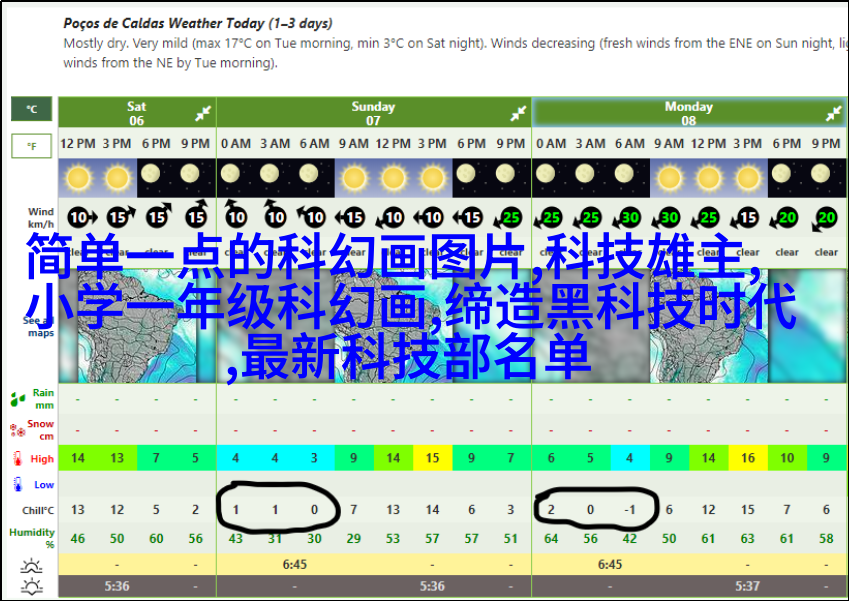
Task: Click the Chill °C row label
Action: pyautogui.click(x=38, y=510)
